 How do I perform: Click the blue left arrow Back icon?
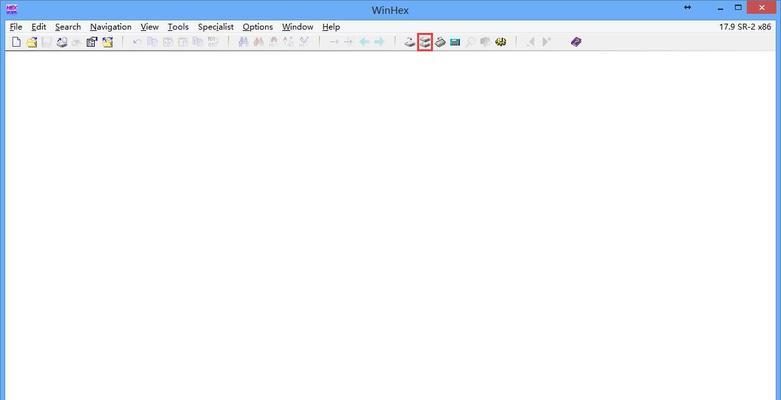[x=365, y=42]
